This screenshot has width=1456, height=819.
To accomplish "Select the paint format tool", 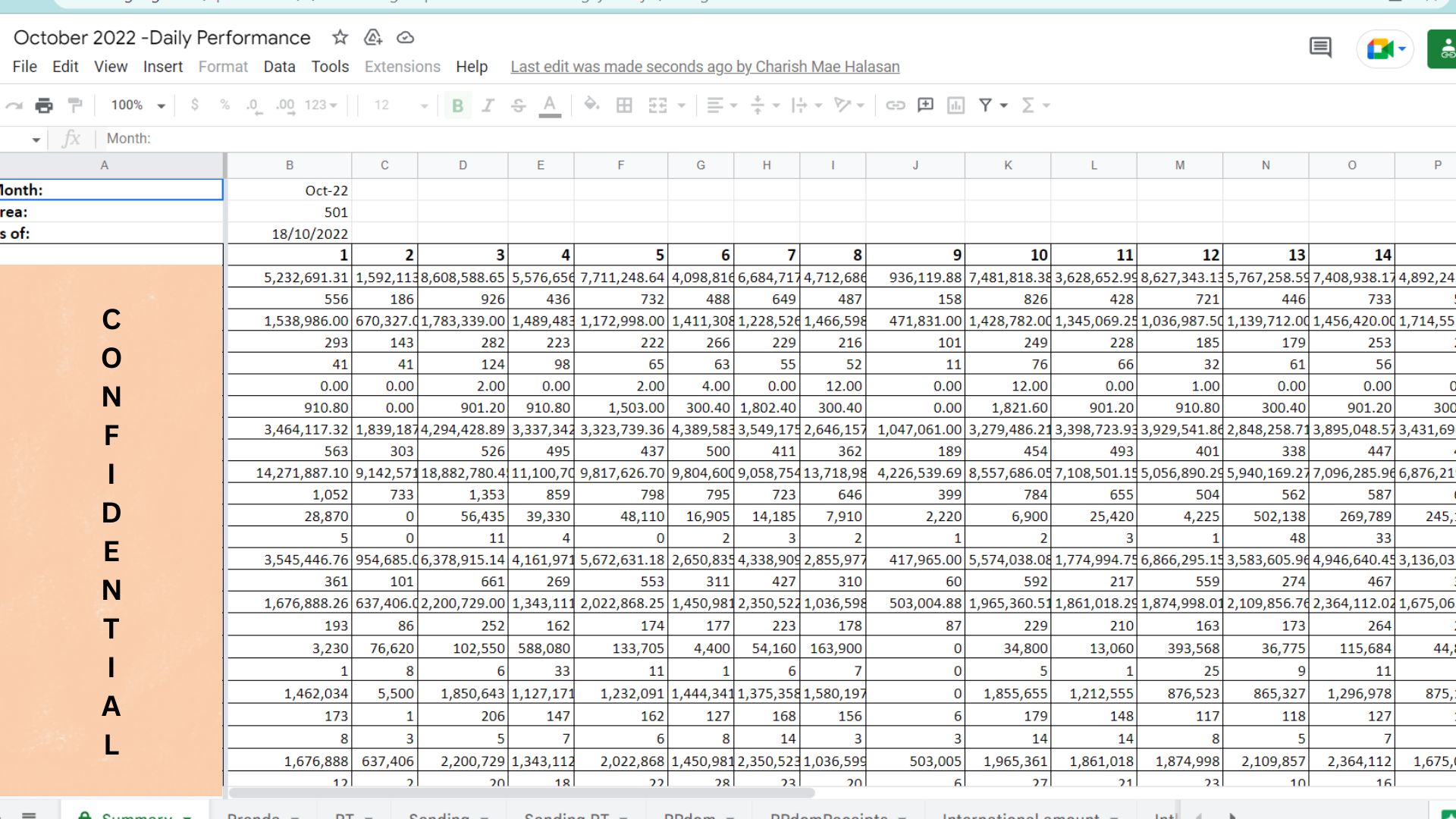I will (75, 105).
